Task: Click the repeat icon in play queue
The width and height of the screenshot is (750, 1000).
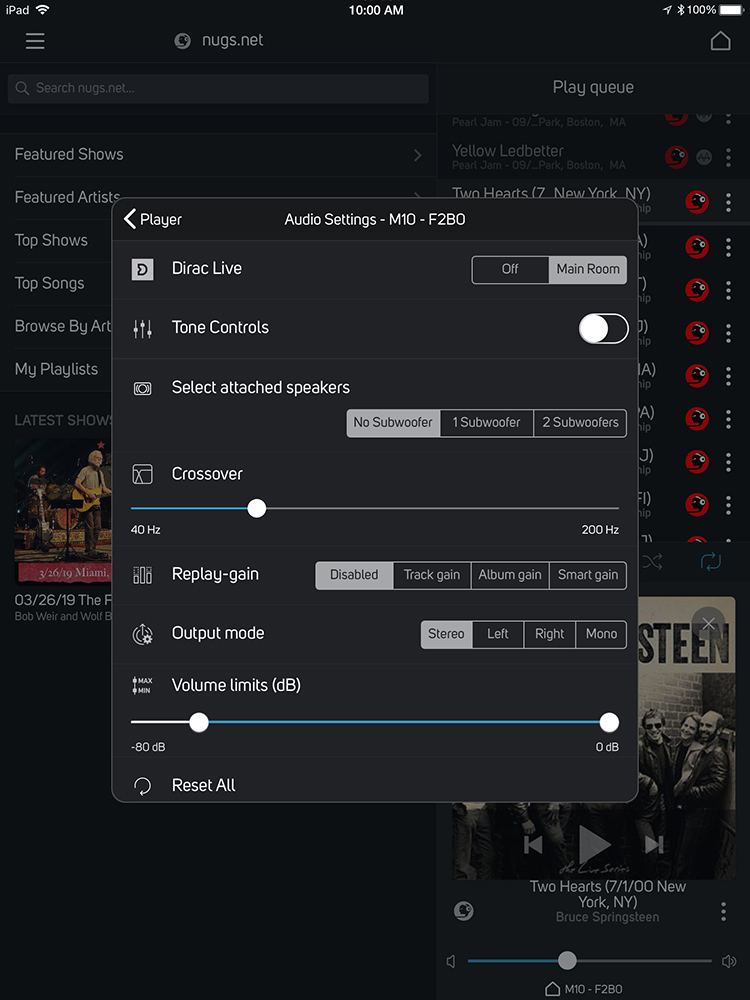Action: coord(710,562)
